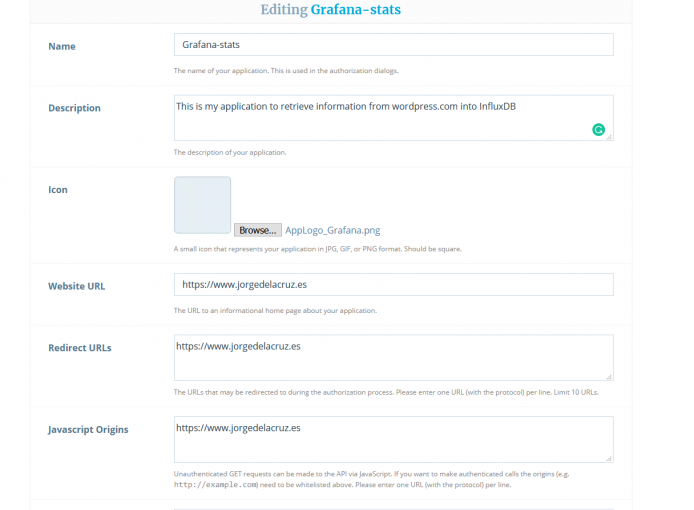This screenshot has width=694, height=510.
Task: Click help text about redirected URLs limit
Action: pos(386,393)
